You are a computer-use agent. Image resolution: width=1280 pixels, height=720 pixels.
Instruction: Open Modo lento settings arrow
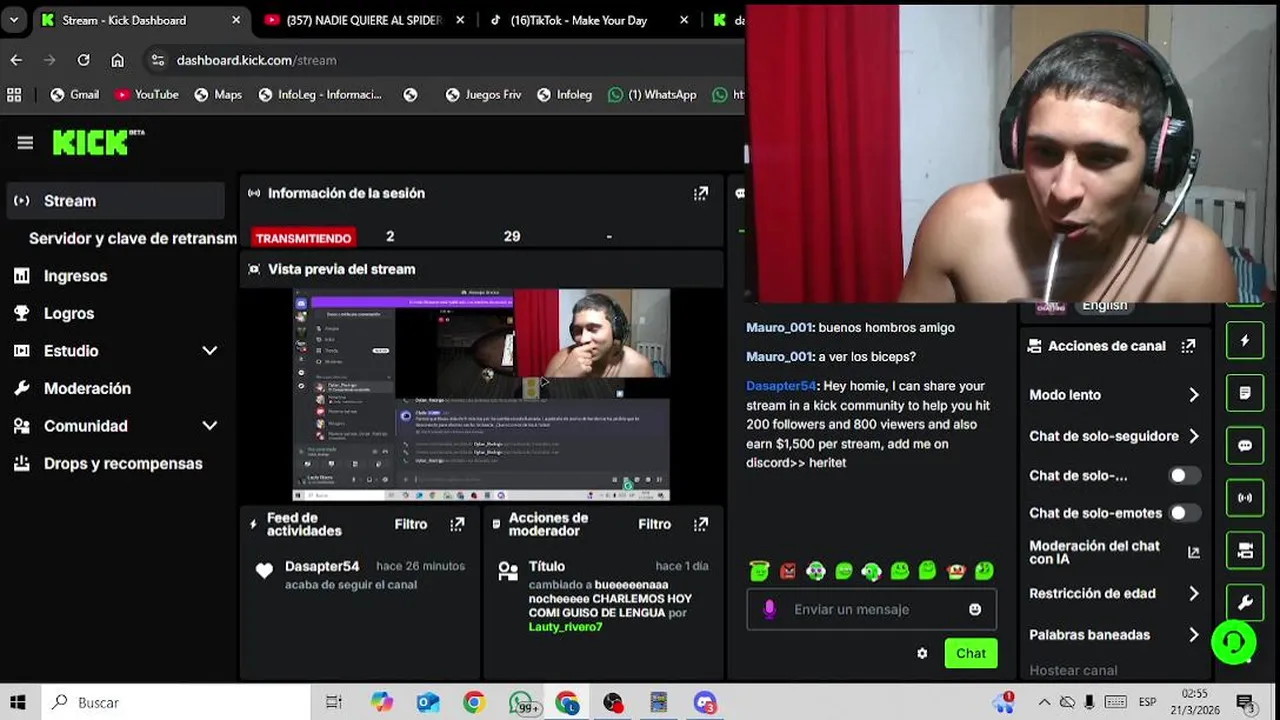1193,395
